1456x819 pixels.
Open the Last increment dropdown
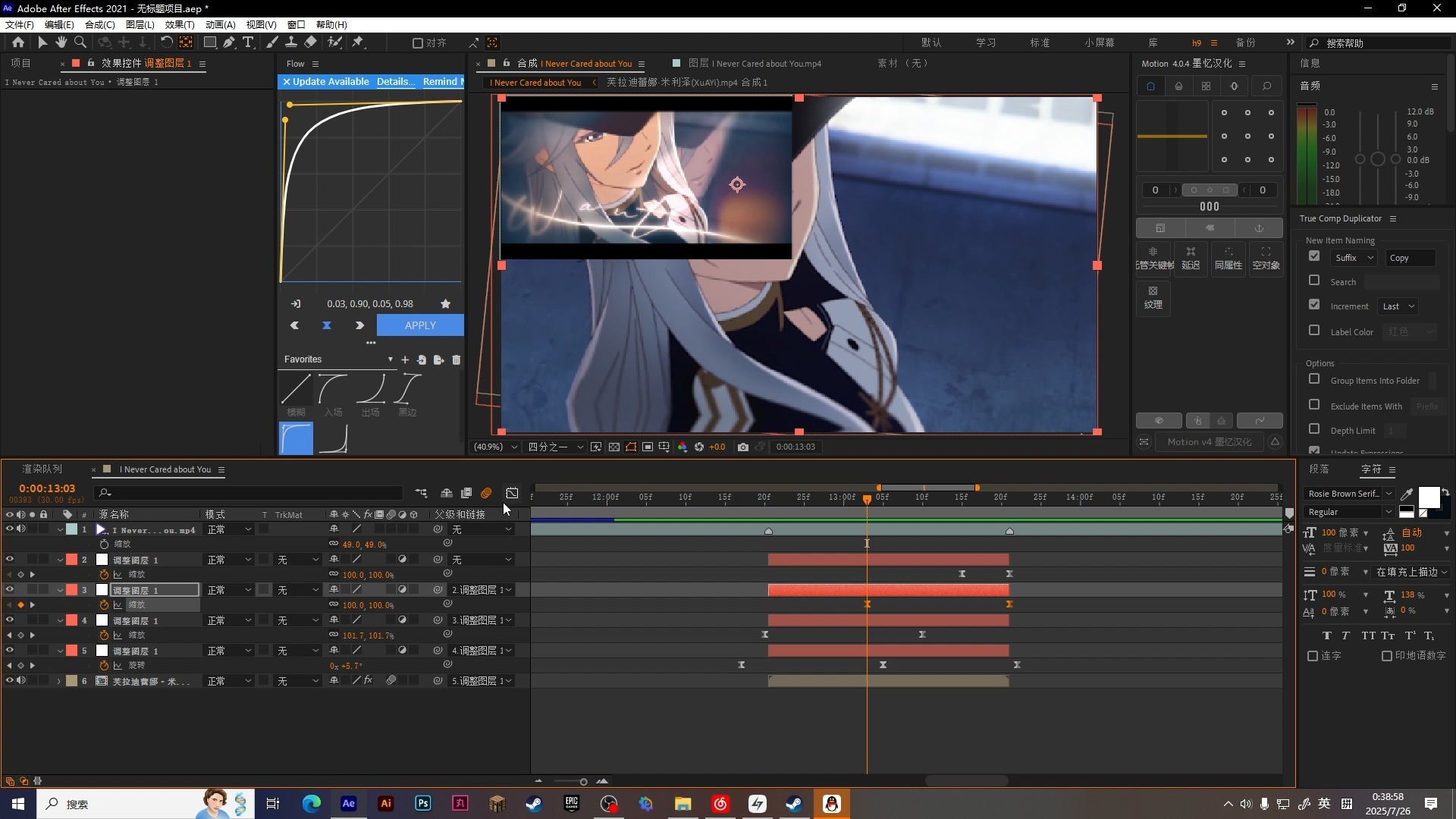[x=1398, y=306]
